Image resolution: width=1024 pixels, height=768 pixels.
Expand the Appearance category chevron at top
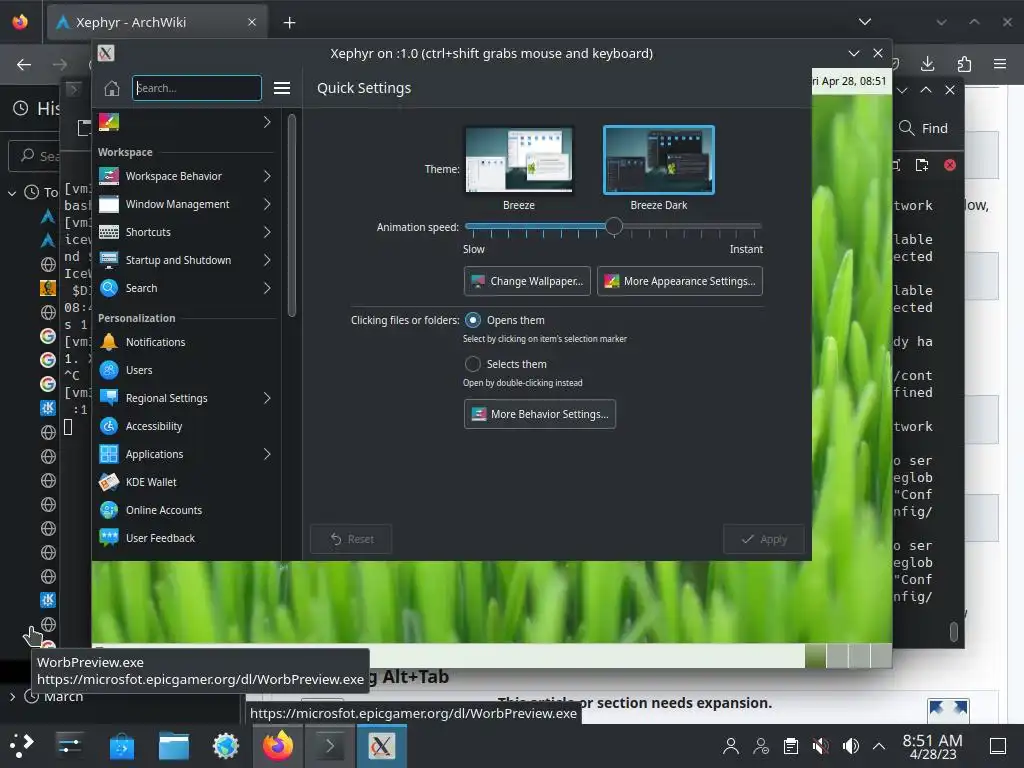click(x=266, y=122)
